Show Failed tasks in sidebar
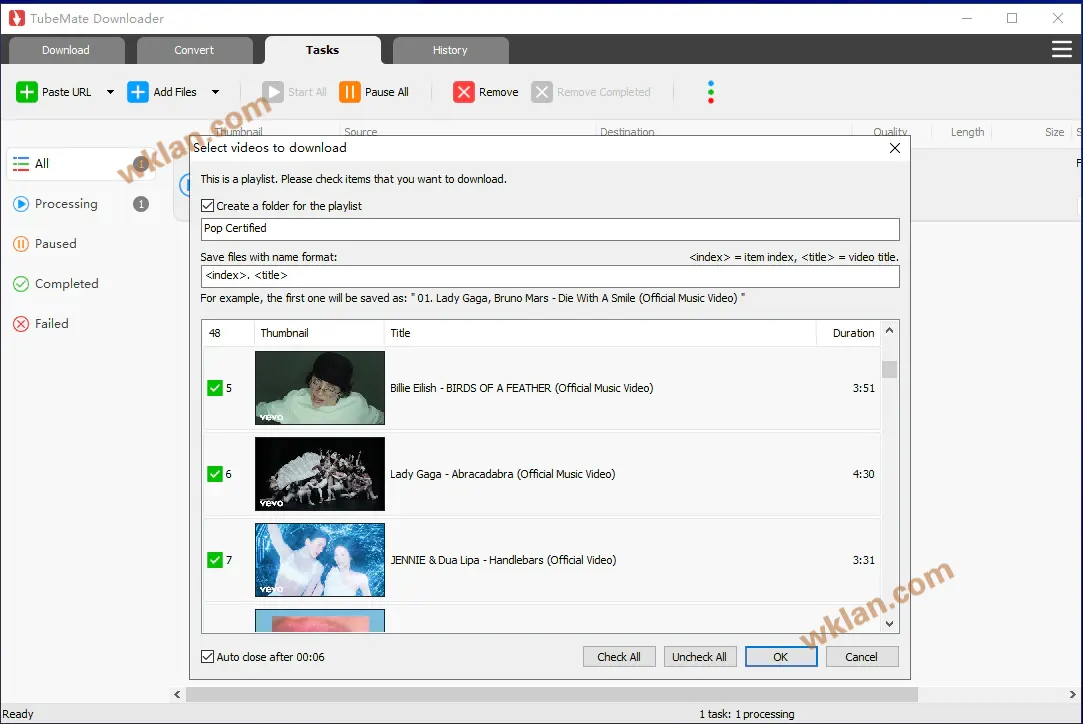1083x724 pixels. pos(51,324)
